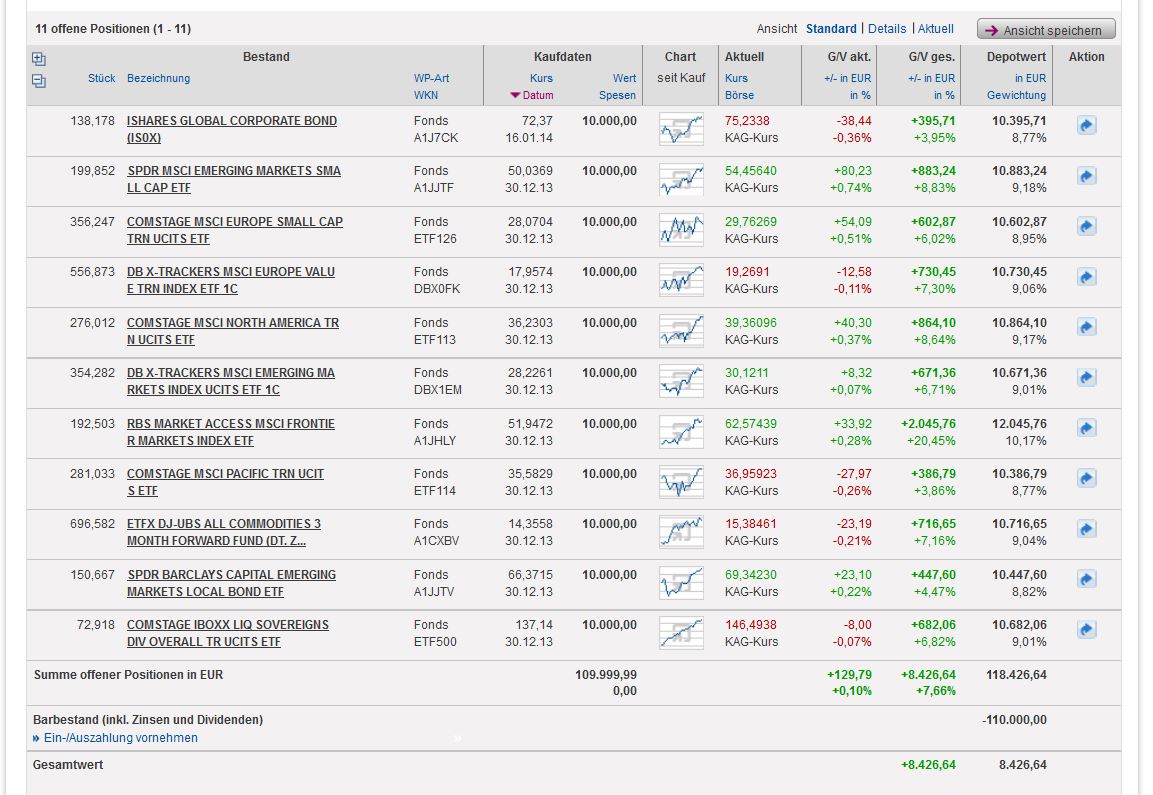
Task: Click action icon for SPDR Barclays Emerging Bond
Action: [1086, 579]
